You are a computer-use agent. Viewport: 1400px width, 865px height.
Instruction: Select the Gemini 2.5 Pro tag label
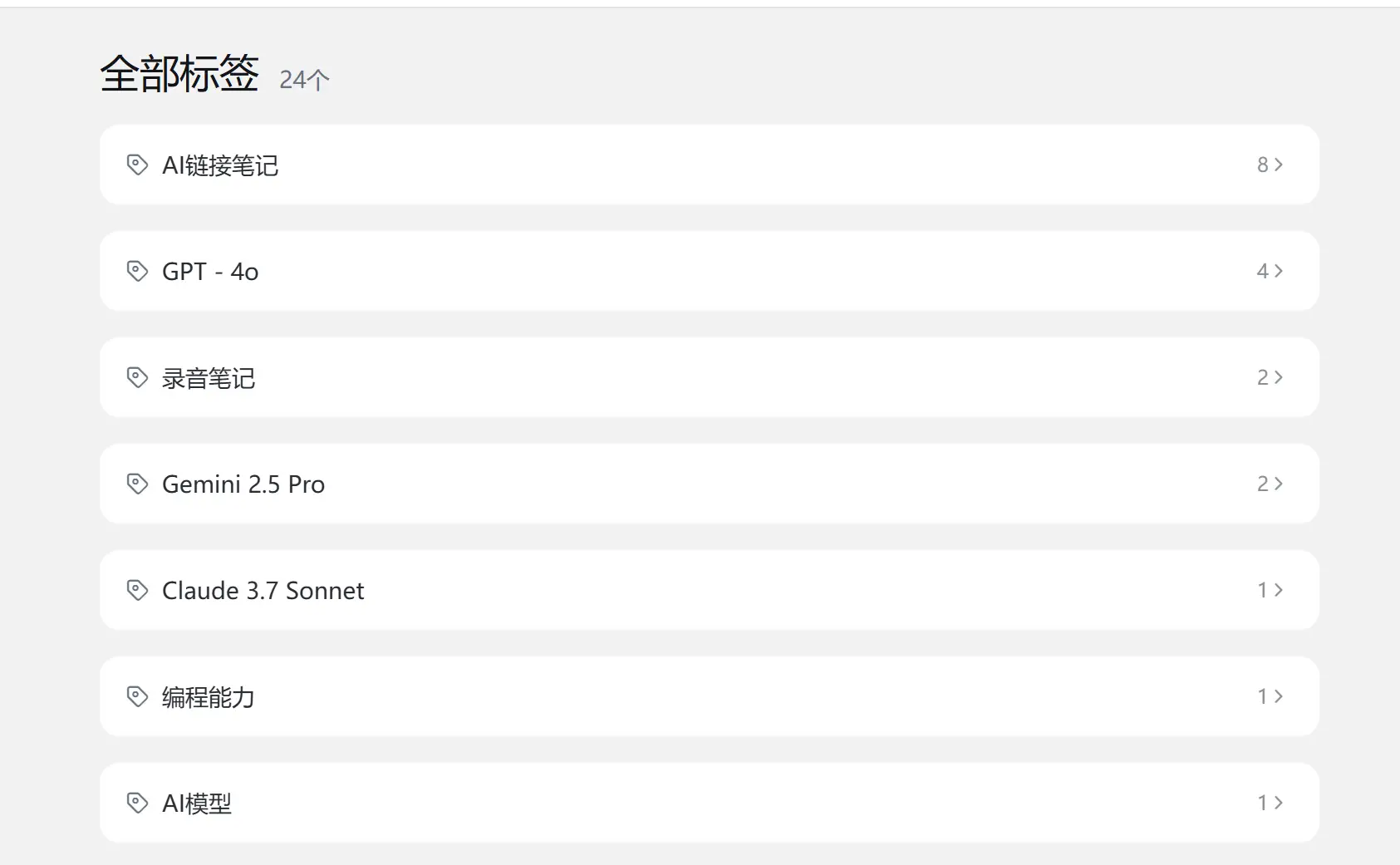tap(243, 484)
